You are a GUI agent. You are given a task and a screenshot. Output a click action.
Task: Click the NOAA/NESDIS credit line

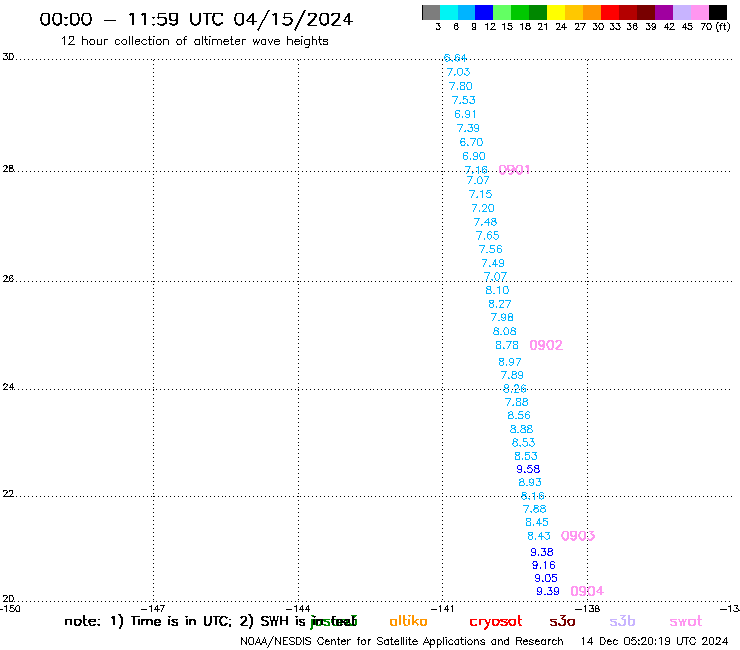tap(402, 642)
